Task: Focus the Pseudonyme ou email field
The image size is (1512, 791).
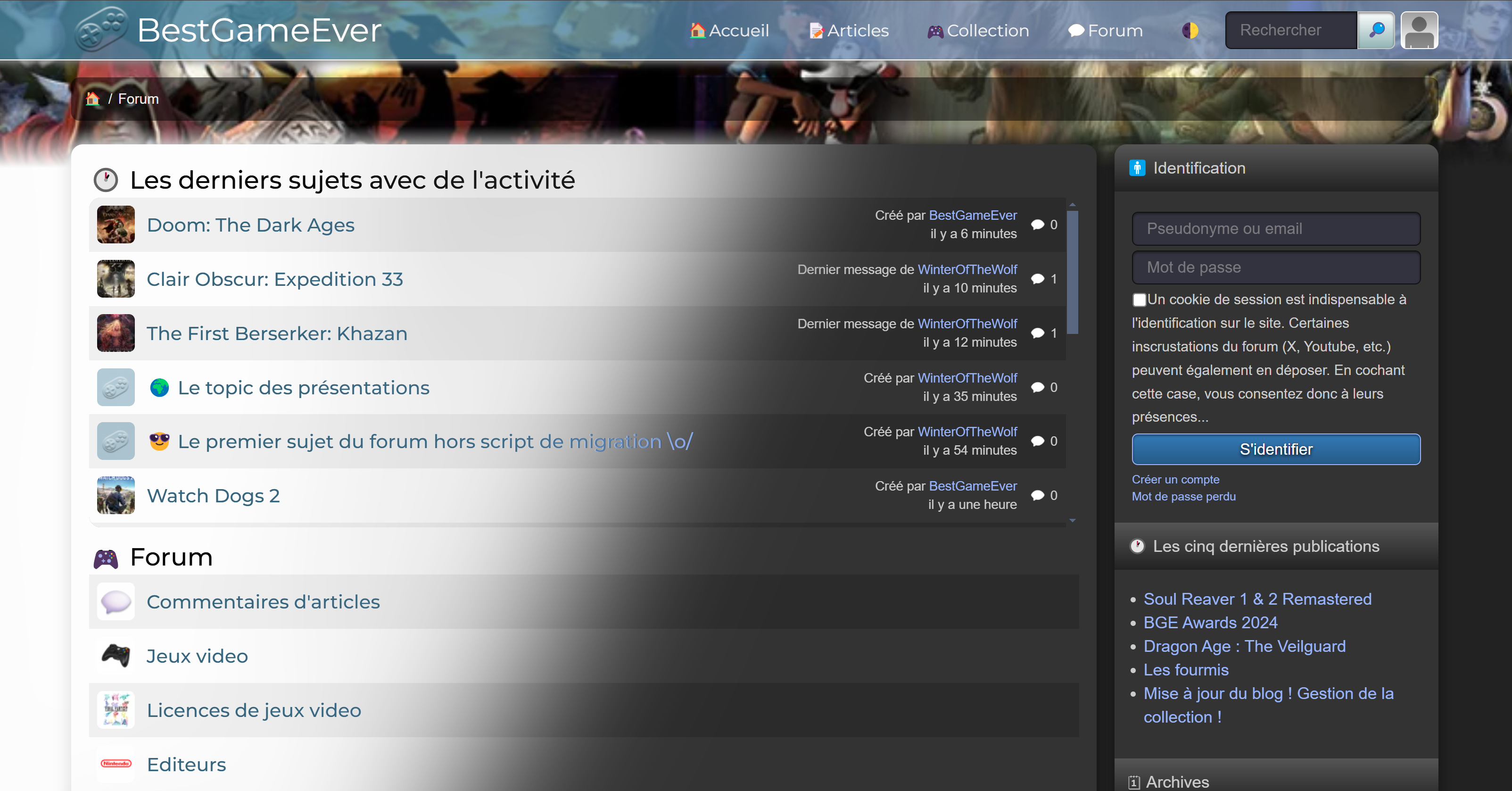Action: pos(1276,228)
